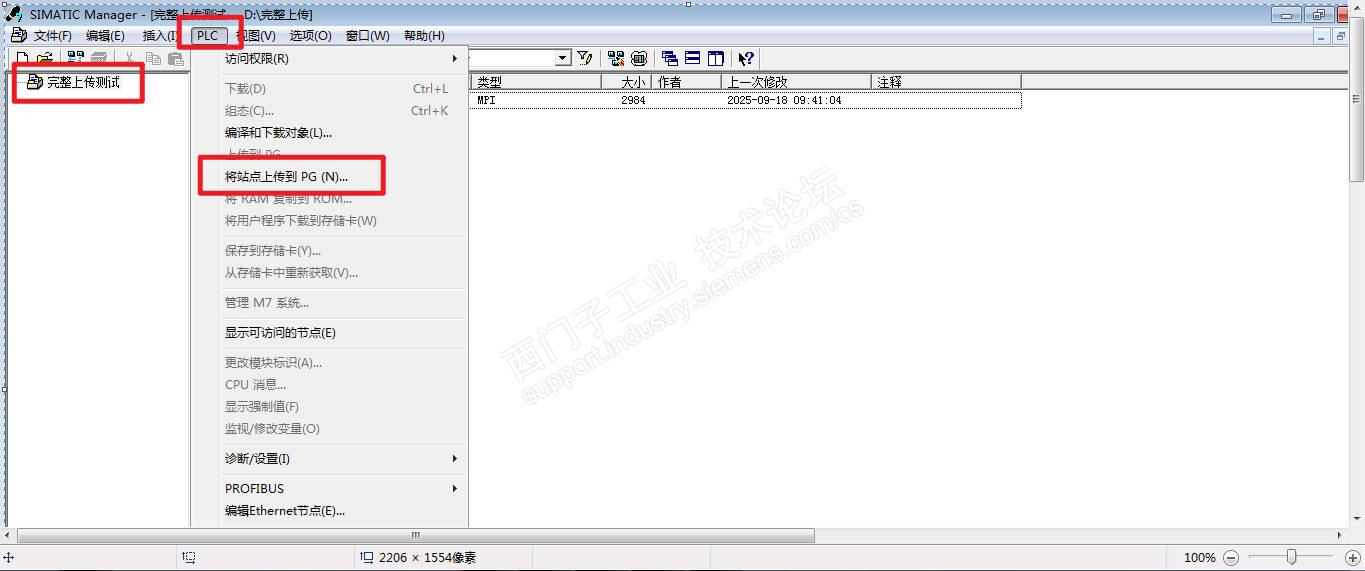Open the 选项(O) menu
Image resolution: width=1365 pixels, height=571 pixels.
(310, 36)
